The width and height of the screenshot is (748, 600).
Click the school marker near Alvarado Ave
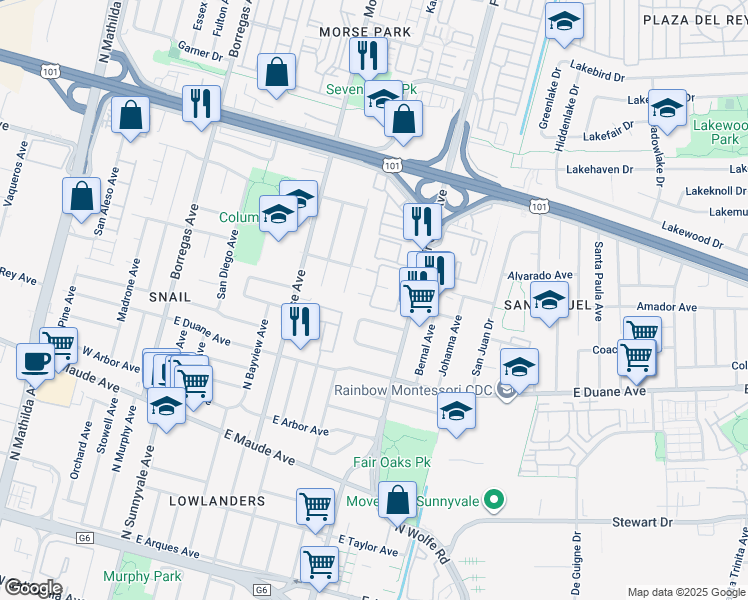pos(550,303)
